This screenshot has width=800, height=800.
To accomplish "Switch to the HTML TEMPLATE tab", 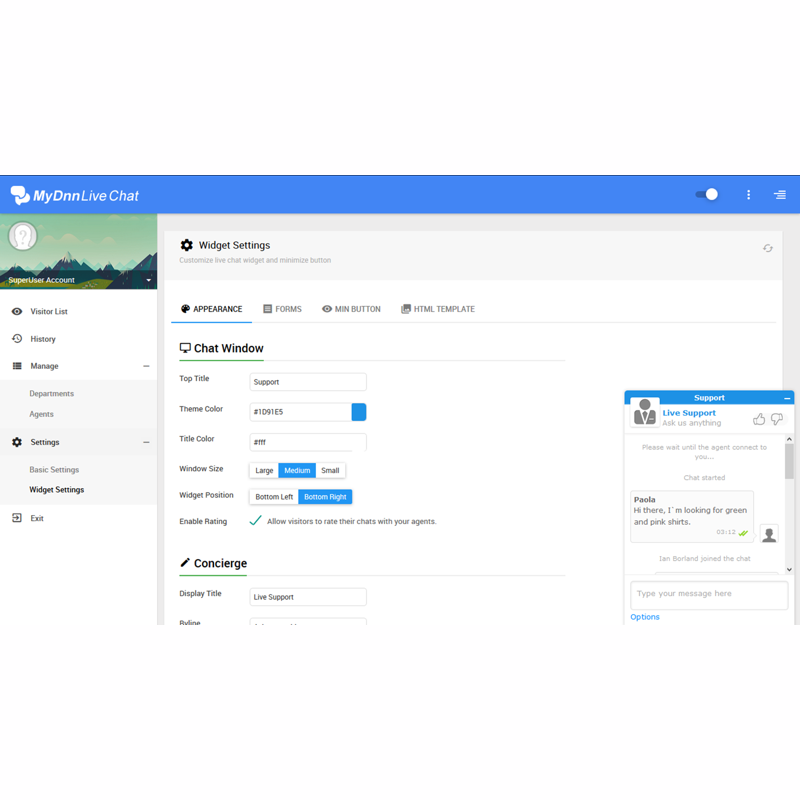I will pos(438,309).
